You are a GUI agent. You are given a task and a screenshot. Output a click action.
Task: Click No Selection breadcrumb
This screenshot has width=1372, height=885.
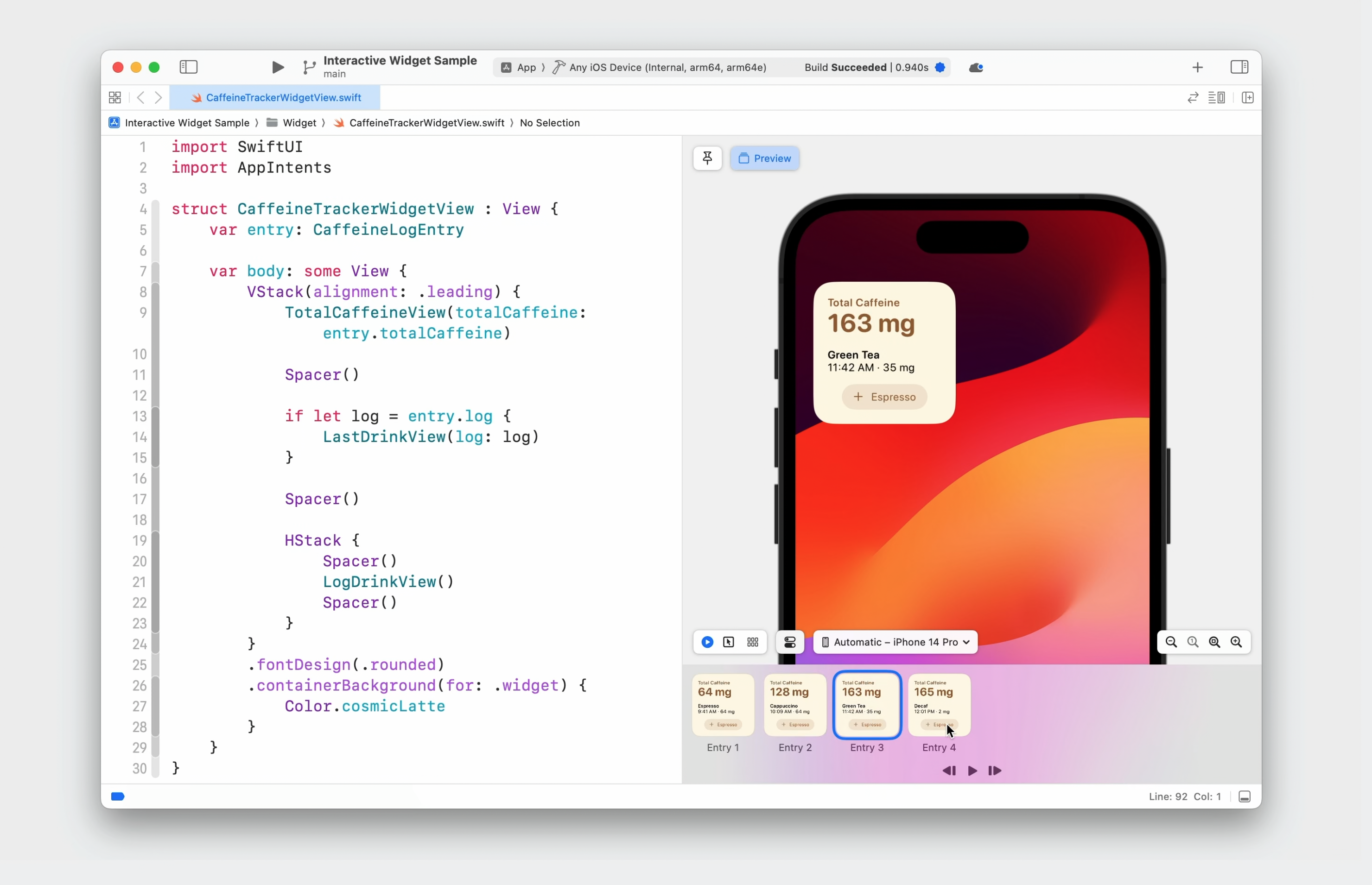(x=549, y=123)
